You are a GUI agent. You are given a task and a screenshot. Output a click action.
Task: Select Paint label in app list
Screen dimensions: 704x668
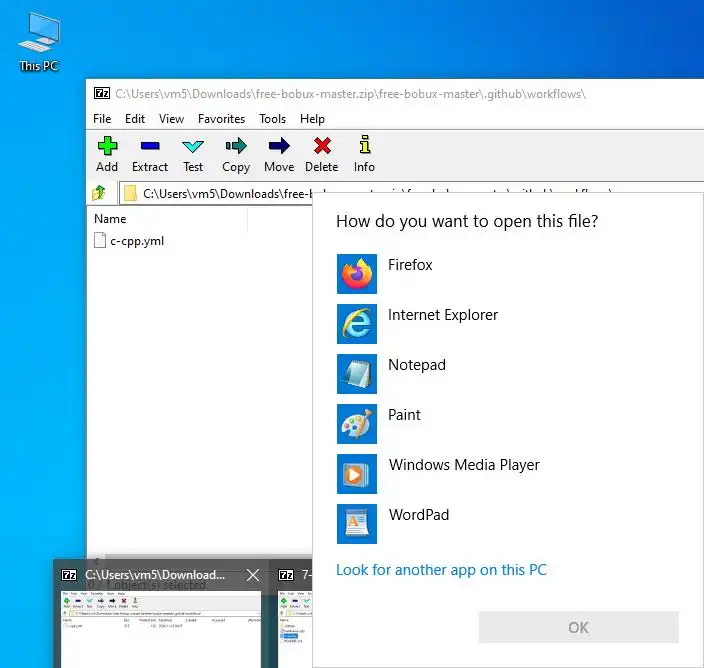coord(404,415)
